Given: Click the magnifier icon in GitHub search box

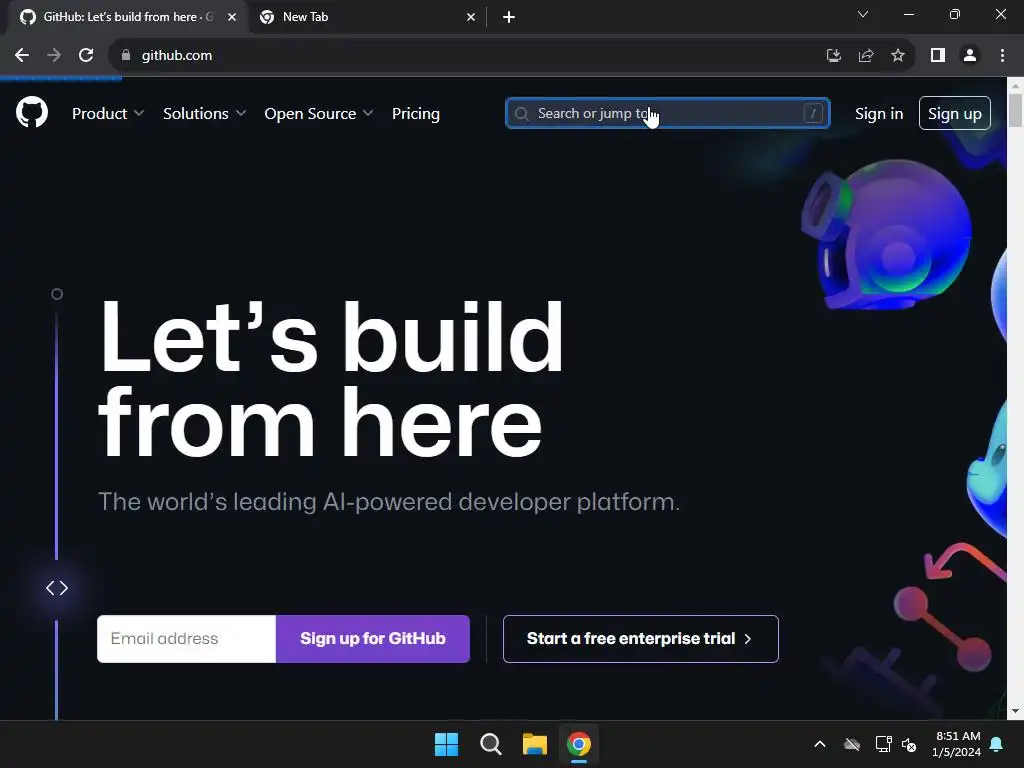Looking at the screenshot, I should coord(521,114).
